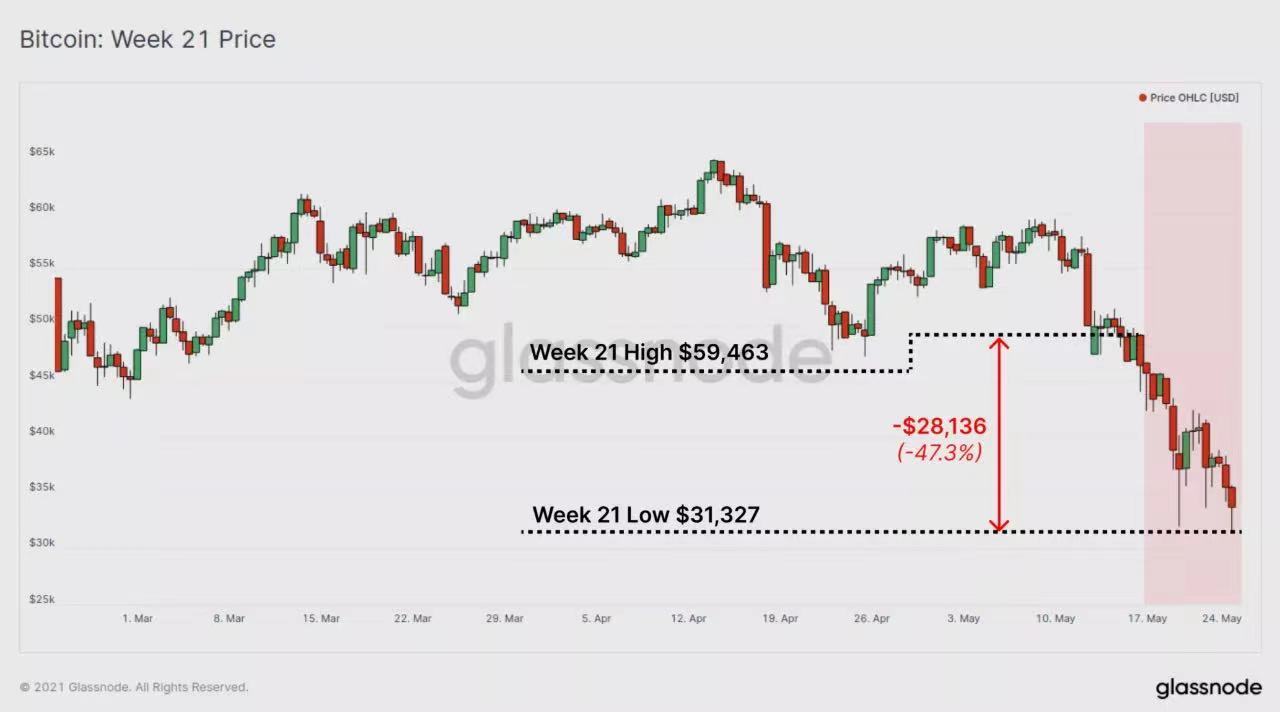1280x712 pixels.
Task: Click the 29. Mar date axis label
Action: [505, 619]
